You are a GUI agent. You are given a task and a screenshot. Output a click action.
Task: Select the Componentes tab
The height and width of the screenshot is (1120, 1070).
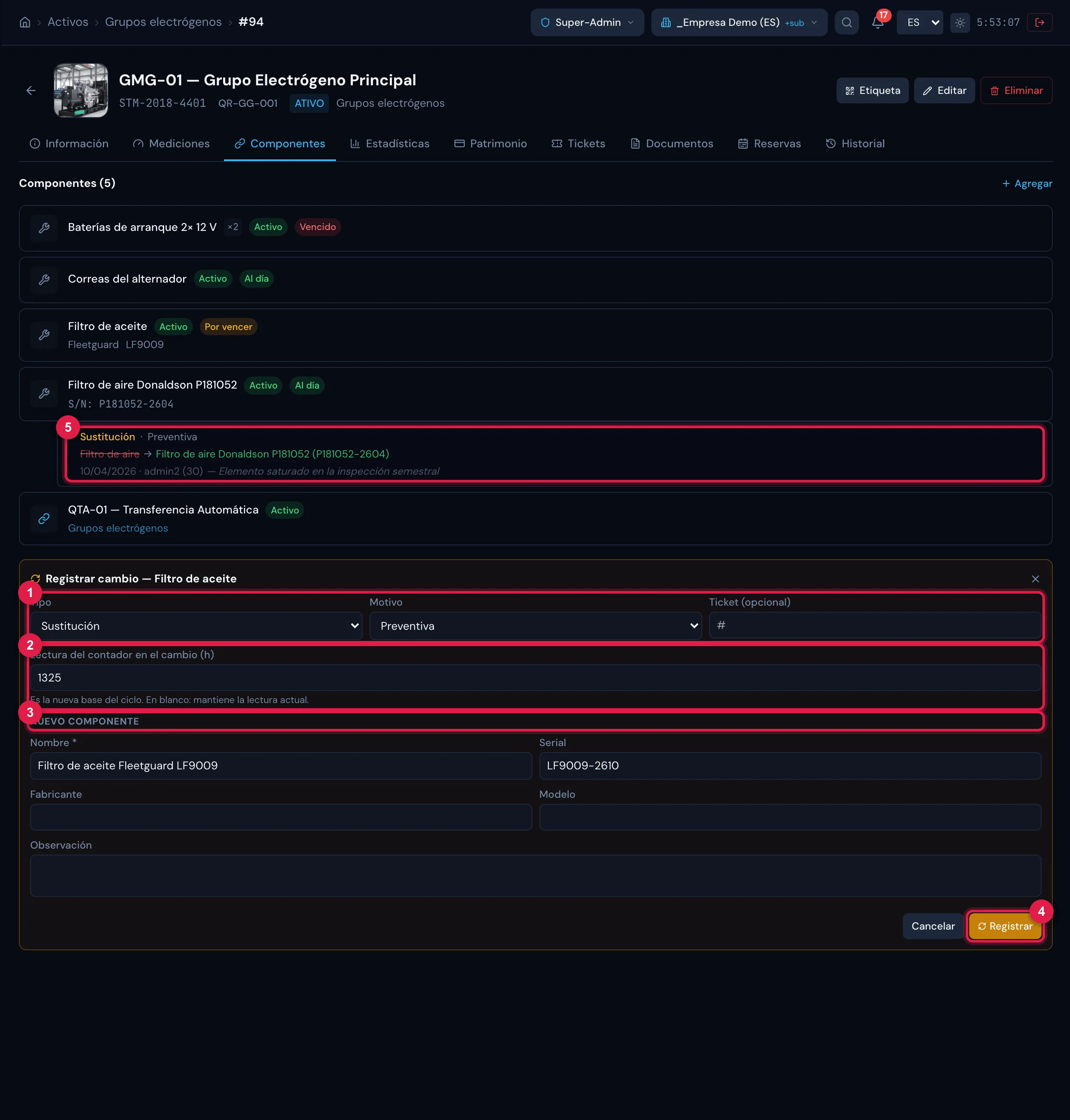coord(280,144)
